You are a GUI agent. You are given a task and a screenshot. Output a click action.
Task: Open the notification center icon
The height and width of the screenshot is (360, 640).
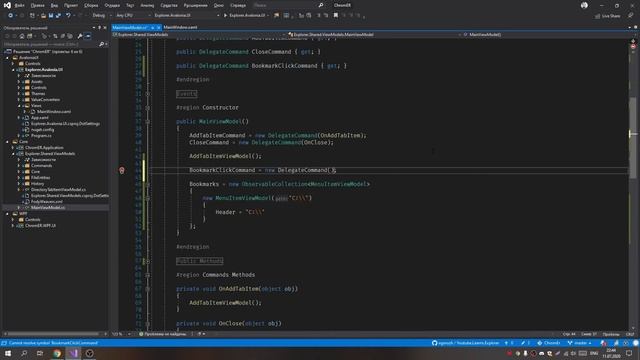629,353
